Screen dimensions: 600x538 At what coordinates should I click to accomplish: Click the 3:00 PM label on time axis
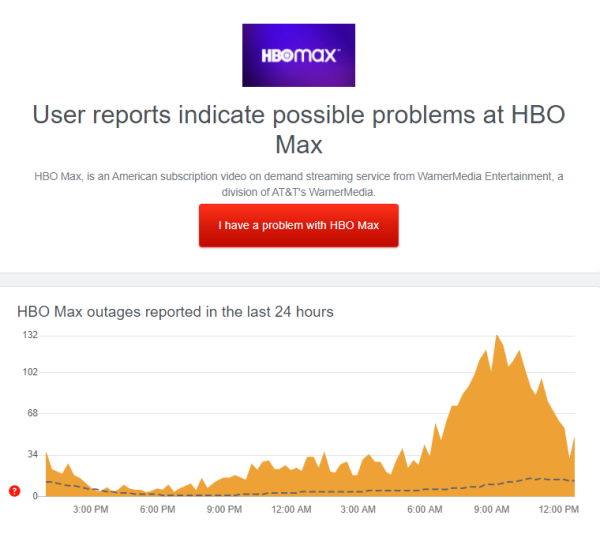91,509
